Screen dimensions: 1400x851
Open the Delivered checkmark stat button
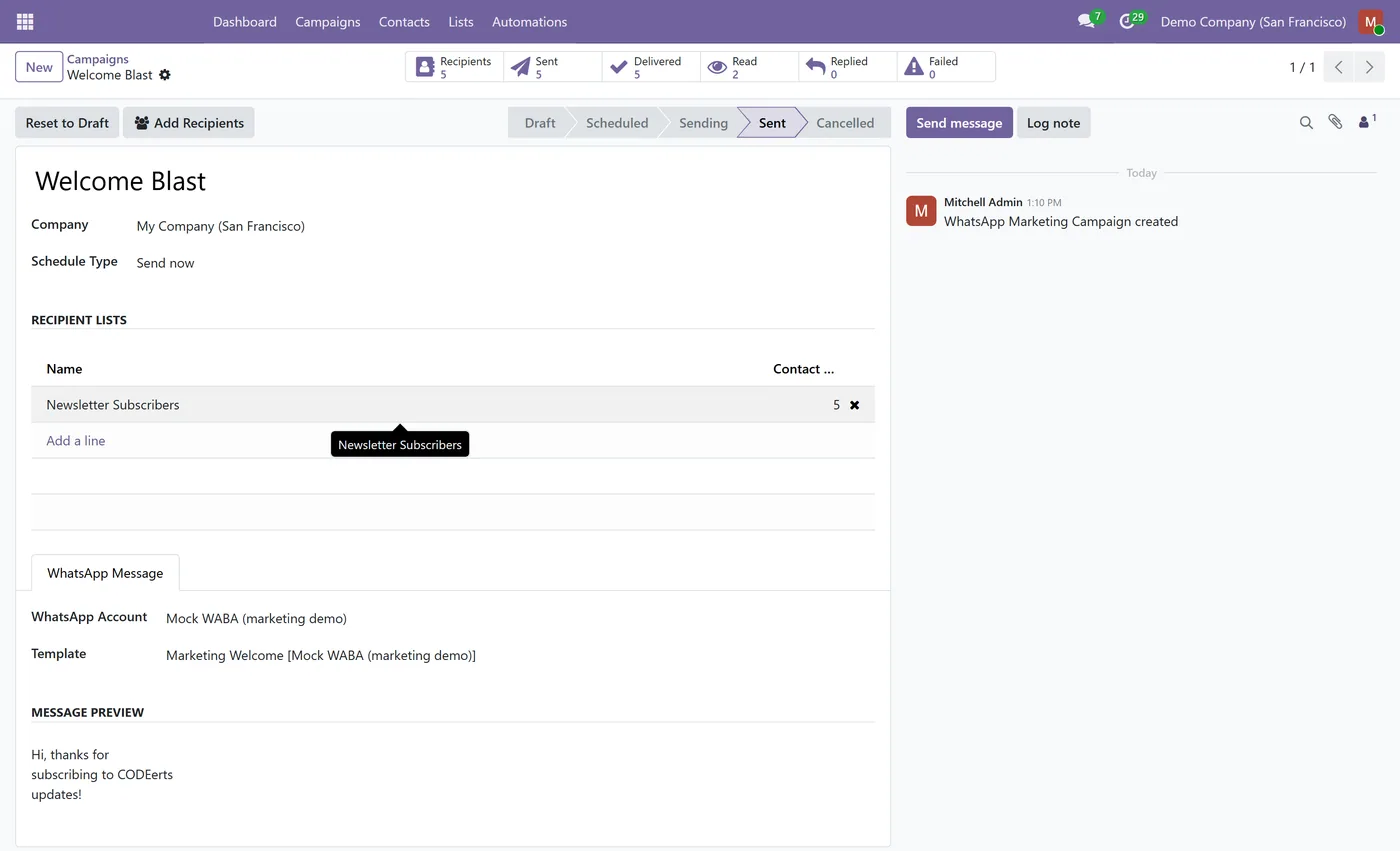pyautogui.click(x=650, y=67)
